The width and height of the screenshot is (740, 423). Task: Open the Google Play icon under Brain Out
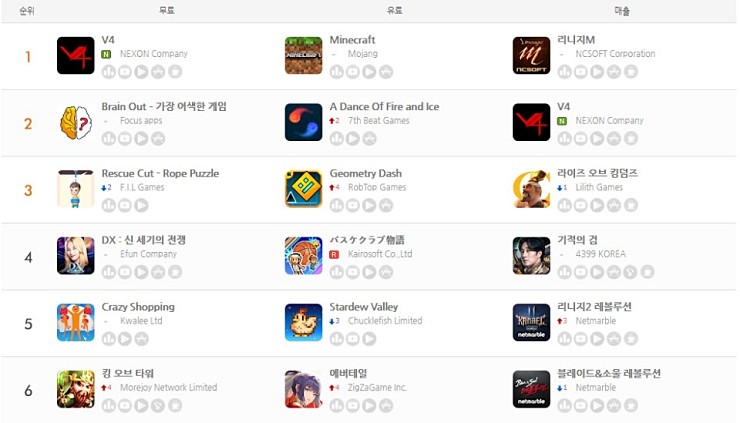point(141,139)
